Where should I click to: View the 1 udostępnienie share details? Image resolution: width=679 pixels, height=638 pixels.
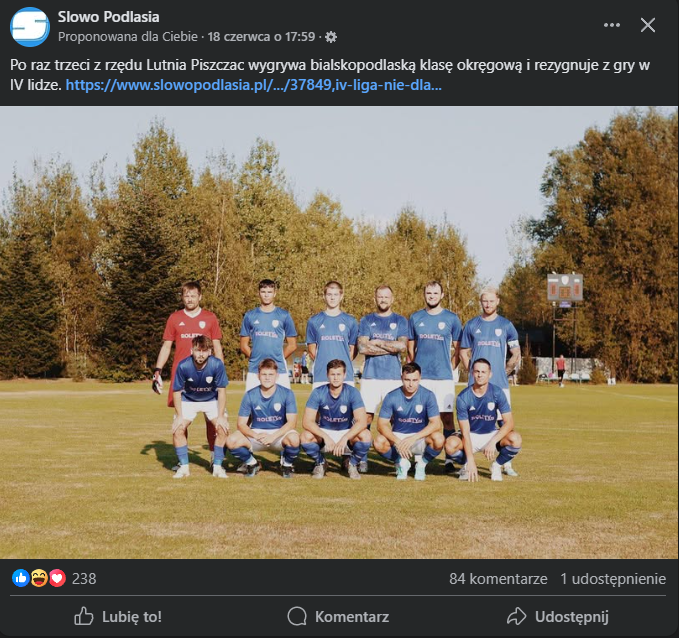coord(613,578)
